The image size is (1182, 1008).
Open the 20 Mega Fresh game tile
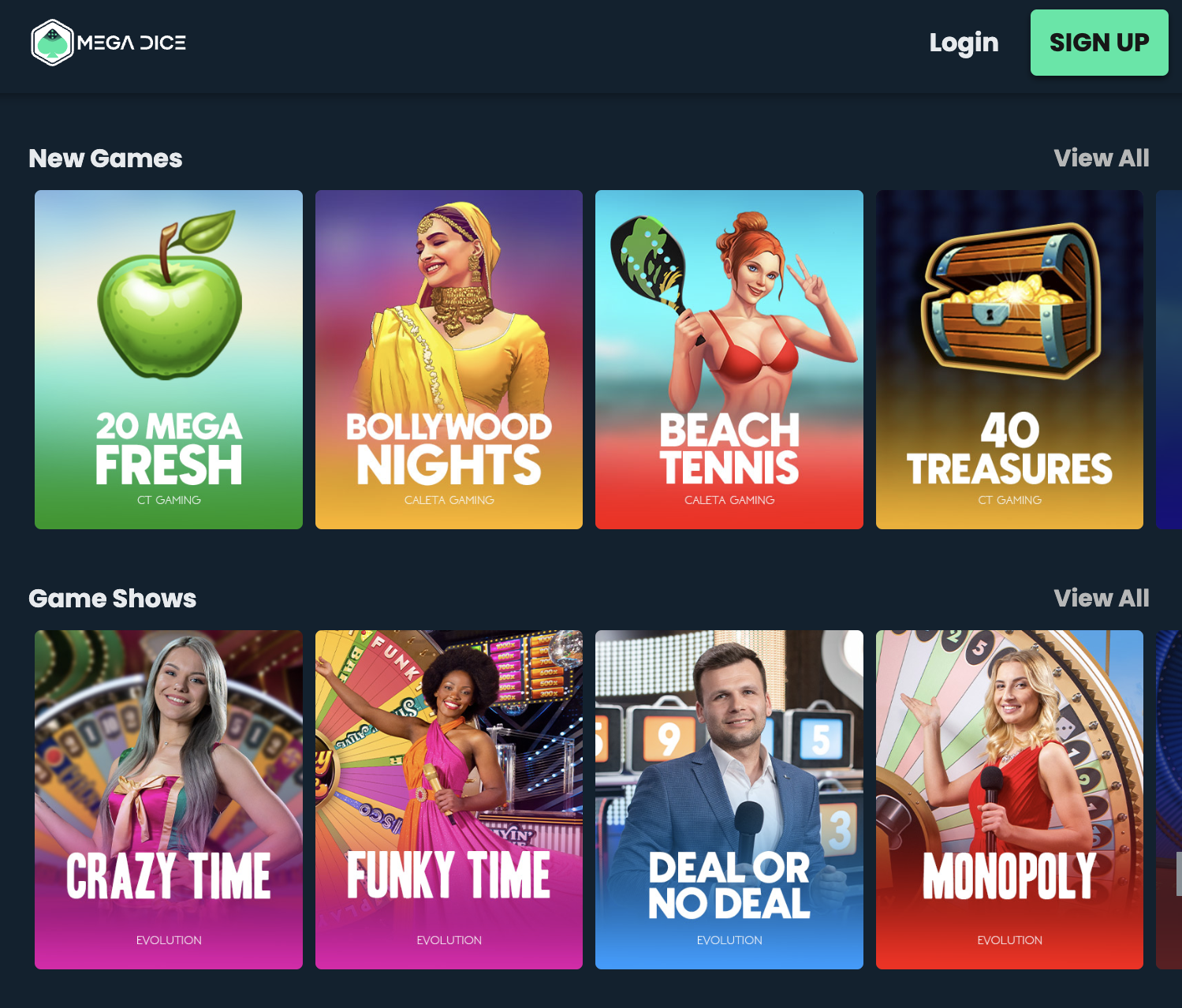169,360
